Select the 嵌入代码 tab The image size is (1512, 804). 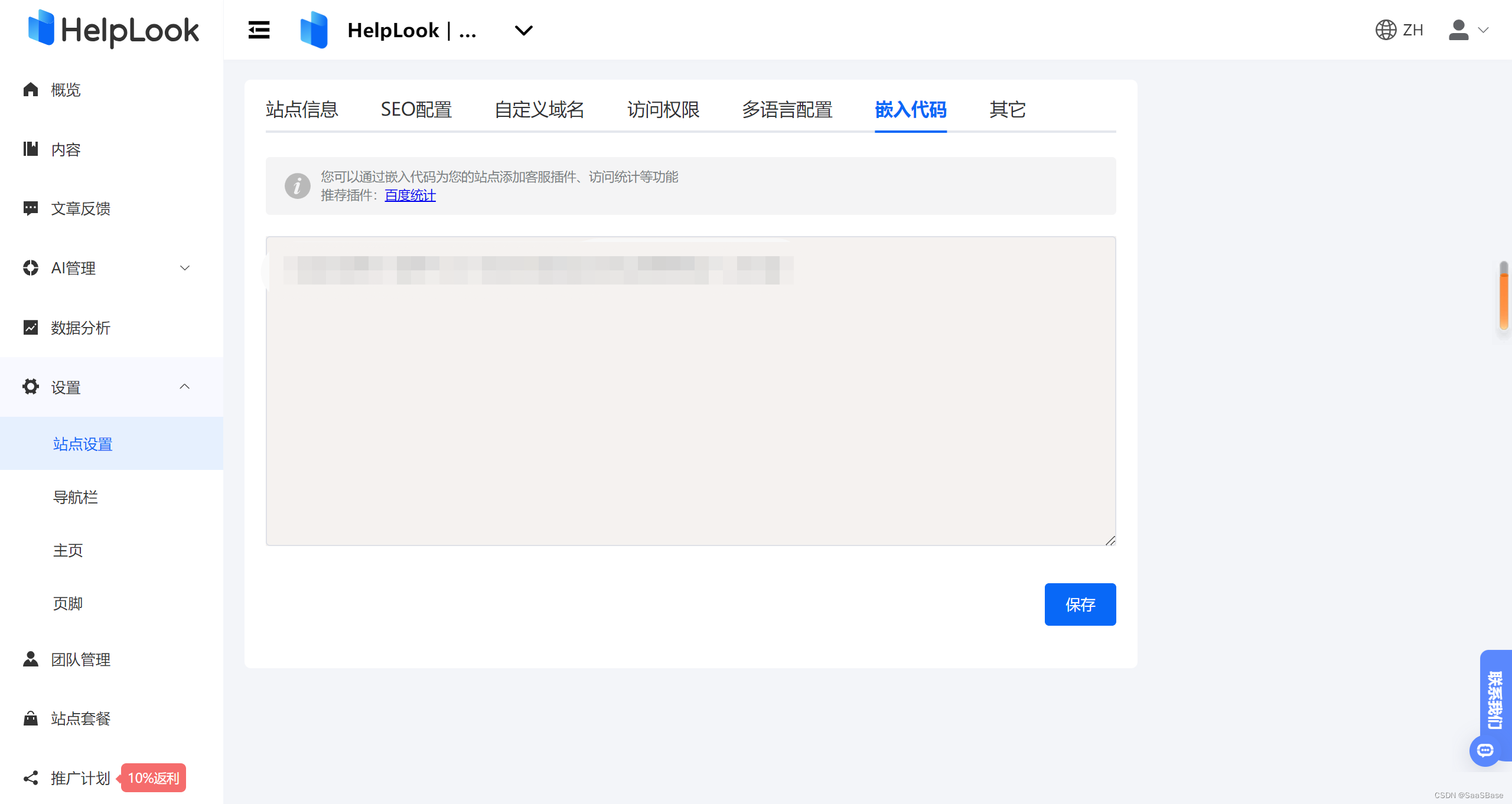(911, 110)
